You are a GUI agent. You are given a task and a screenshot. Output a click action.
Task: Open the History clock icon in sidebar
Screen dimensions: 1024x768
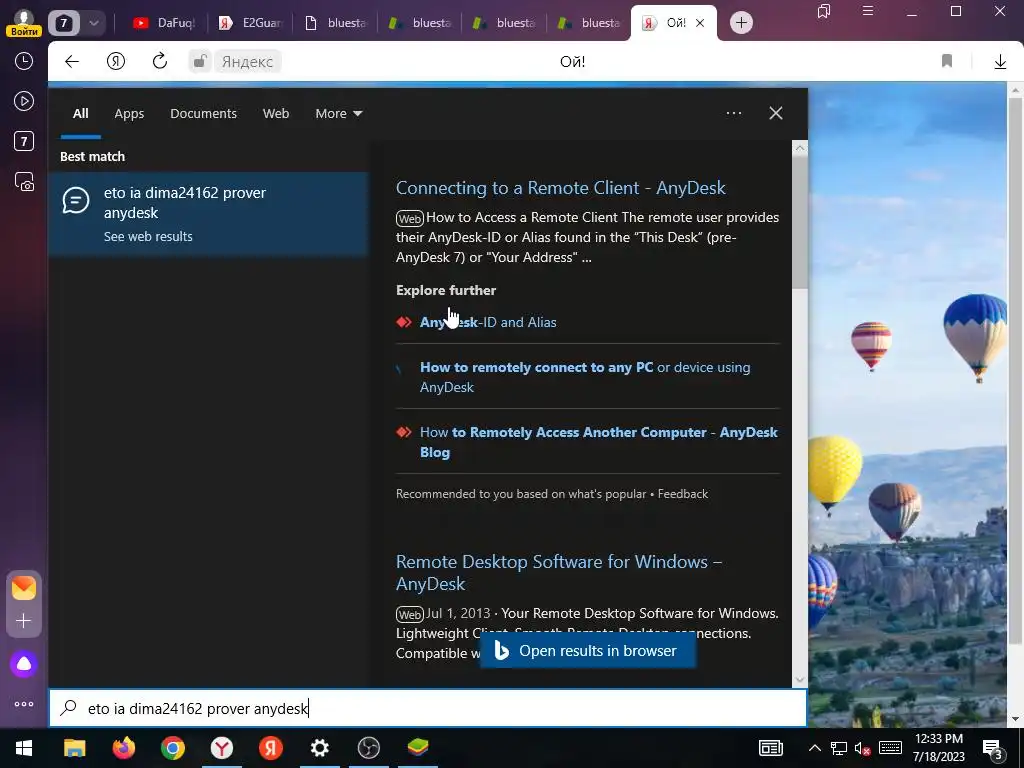[x=24, y=61]
